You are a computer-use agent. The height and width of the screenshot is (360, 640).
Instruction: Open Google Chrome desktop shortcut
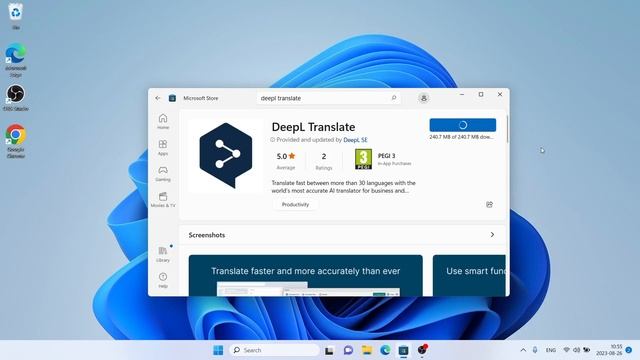coord(16,141)
